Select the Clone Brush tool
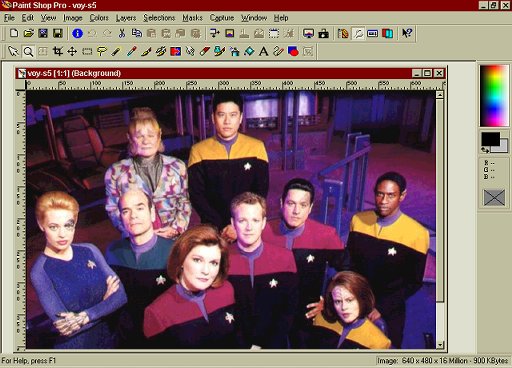Viewport: 512px width, 368px height. tap(160, 51)
